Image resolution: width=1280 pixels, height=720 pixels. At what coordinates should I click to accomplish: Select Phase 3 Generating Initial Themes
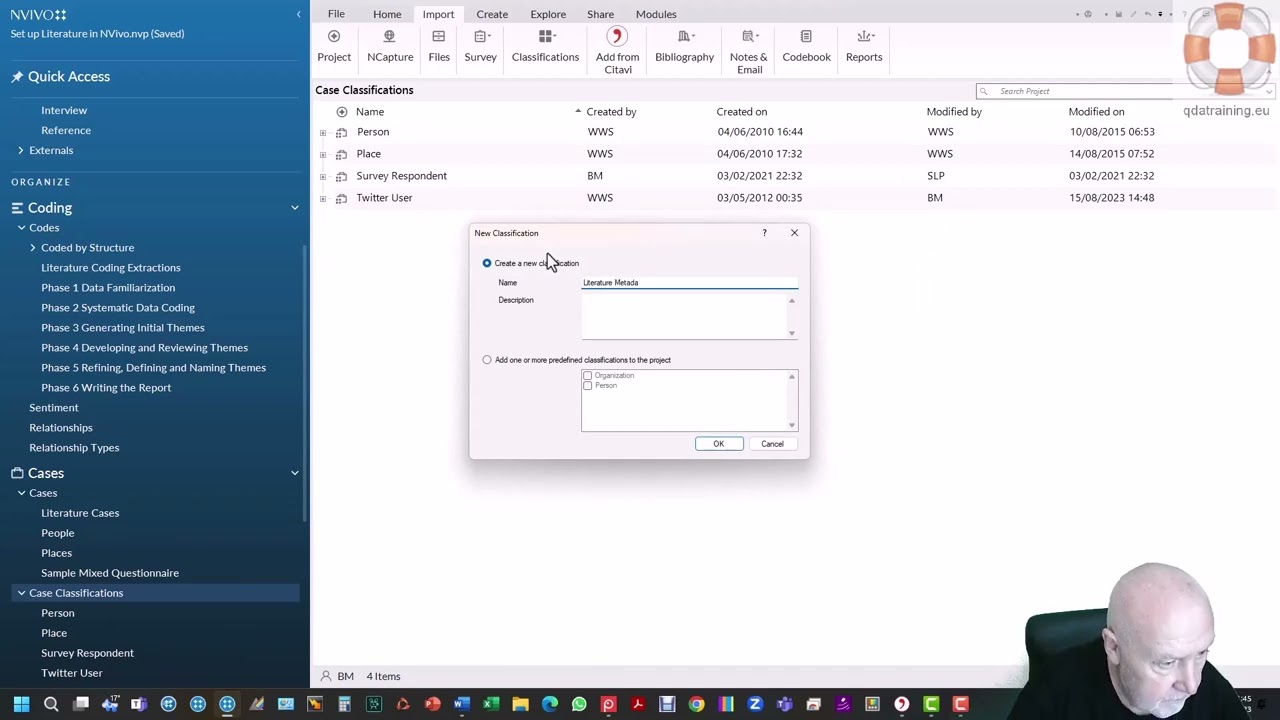pyautogui.click(x=123, y=328)
